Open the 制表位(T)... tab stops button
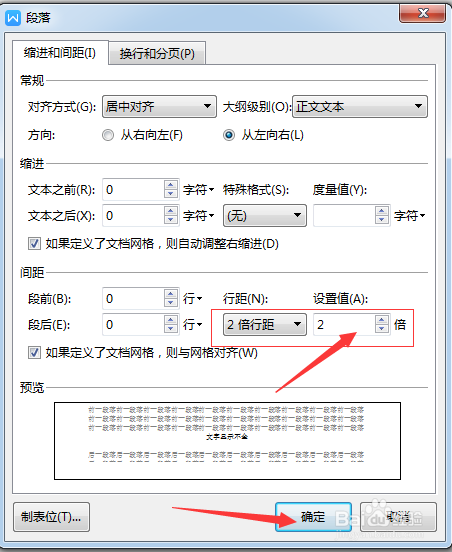The width and height of the screenshot is (452, 552). click(x=51, y=517)
